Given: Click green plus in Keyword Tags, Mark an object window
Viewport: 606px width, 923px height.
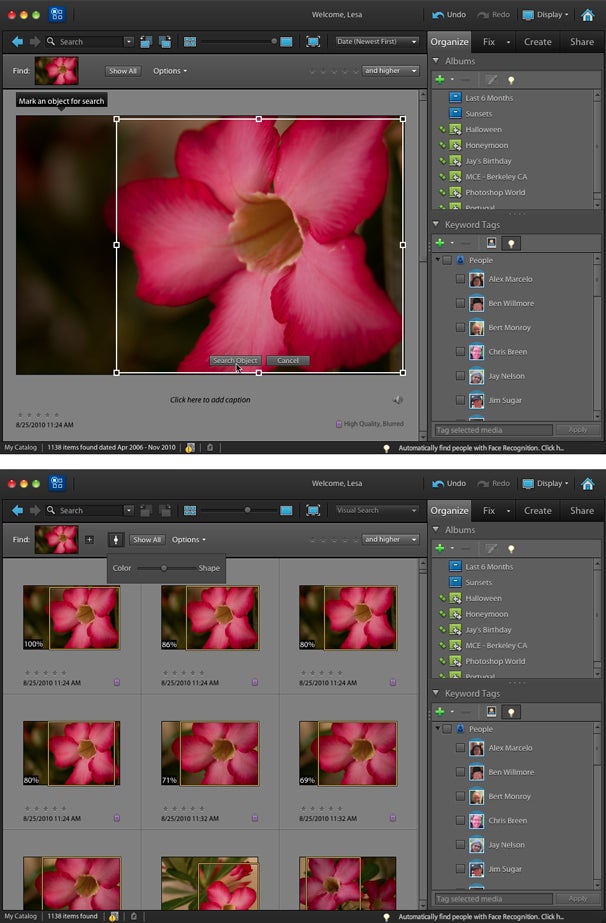Looking at the screenshot, I should [x=440, y=243].
